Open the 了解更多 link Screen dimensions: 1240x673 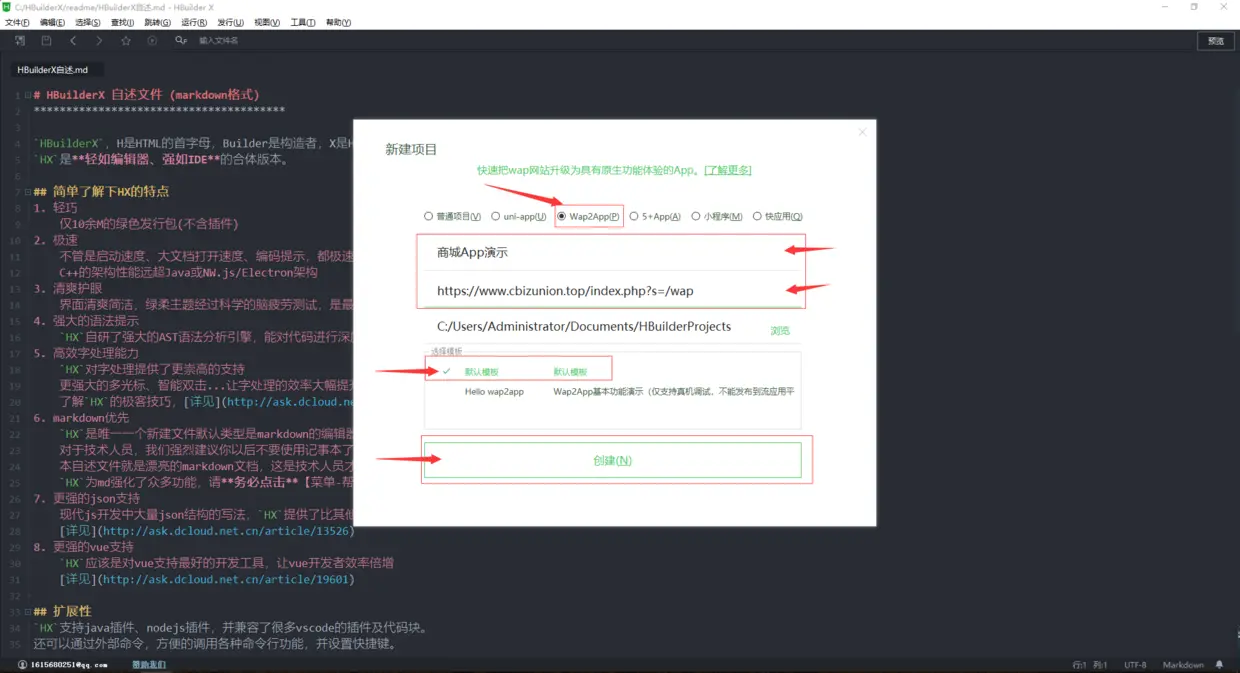coord(728,171)
